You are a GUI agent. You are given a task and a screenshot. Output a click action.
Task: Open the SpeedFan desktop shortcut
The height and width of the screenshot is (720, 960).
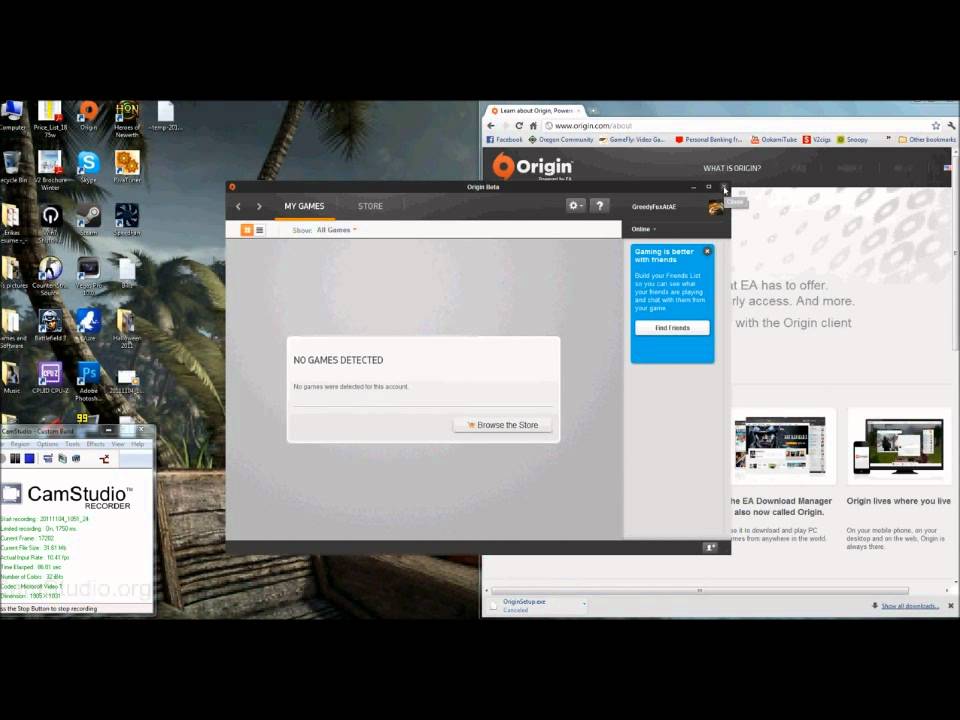[127, 220]
